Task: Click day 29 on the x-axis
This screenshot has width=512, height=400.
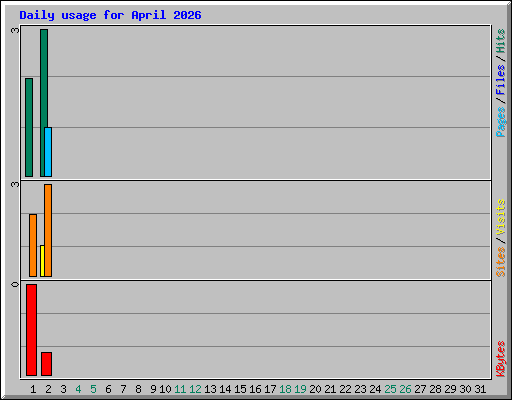Action: coord(450,389)
